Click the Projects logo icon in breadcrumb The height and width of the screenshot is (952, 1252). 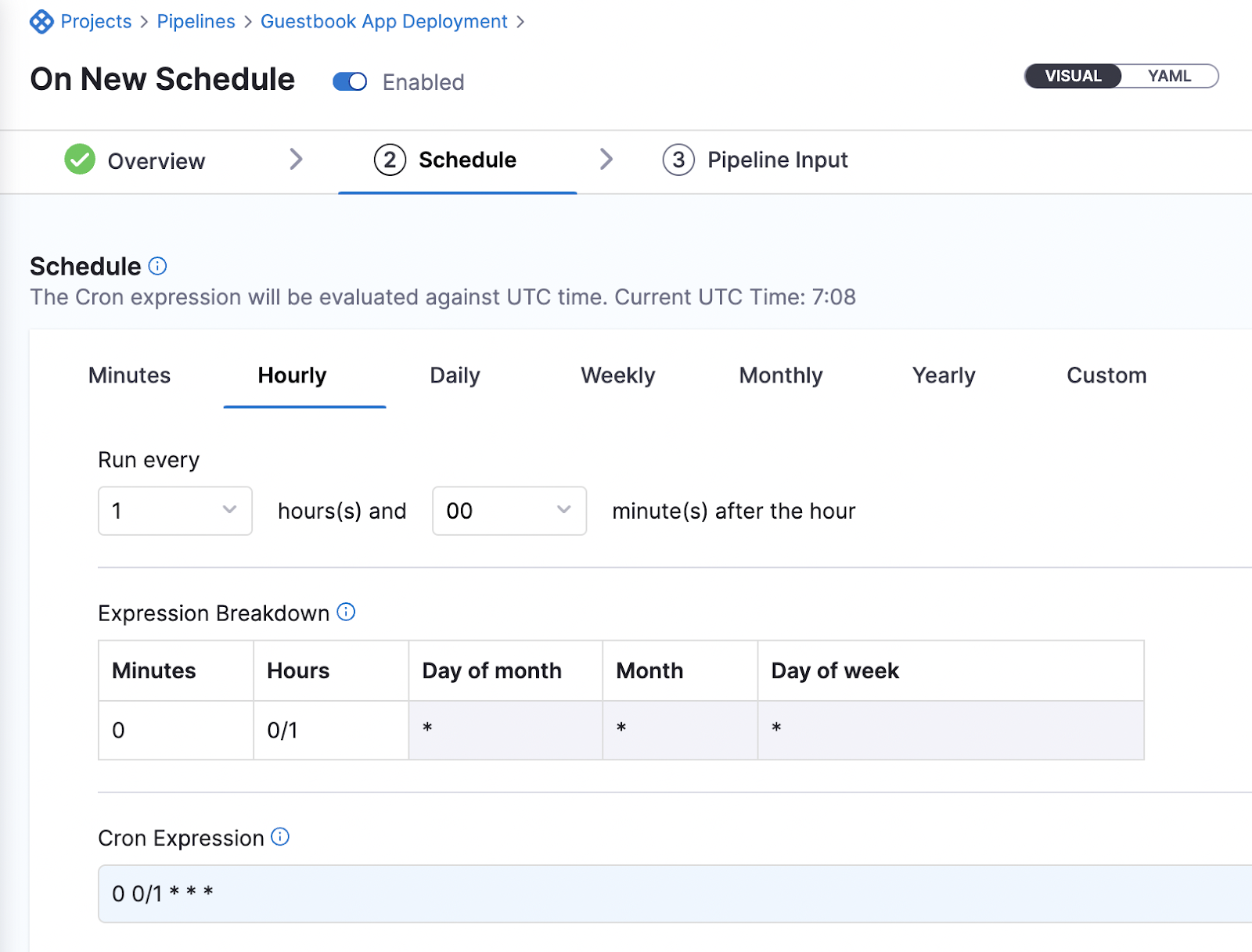pos(43,21)
